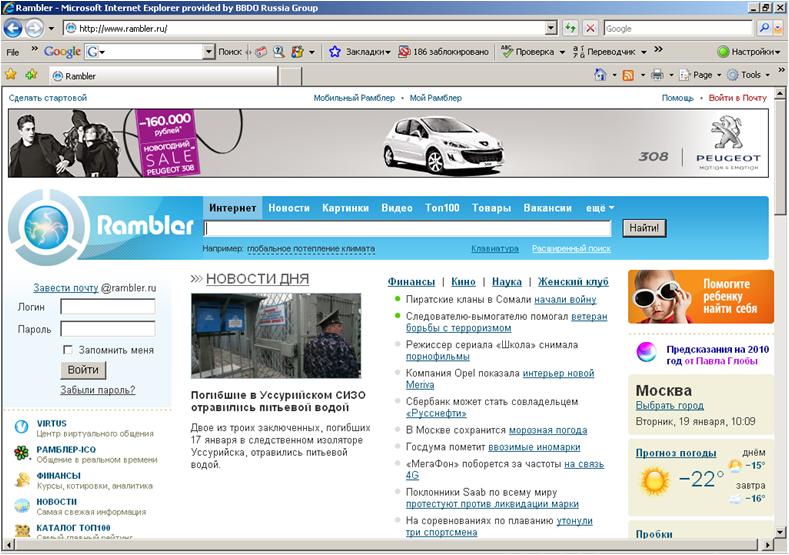
Task: Click the VIRTUS service icon
Action: [22, 427]
